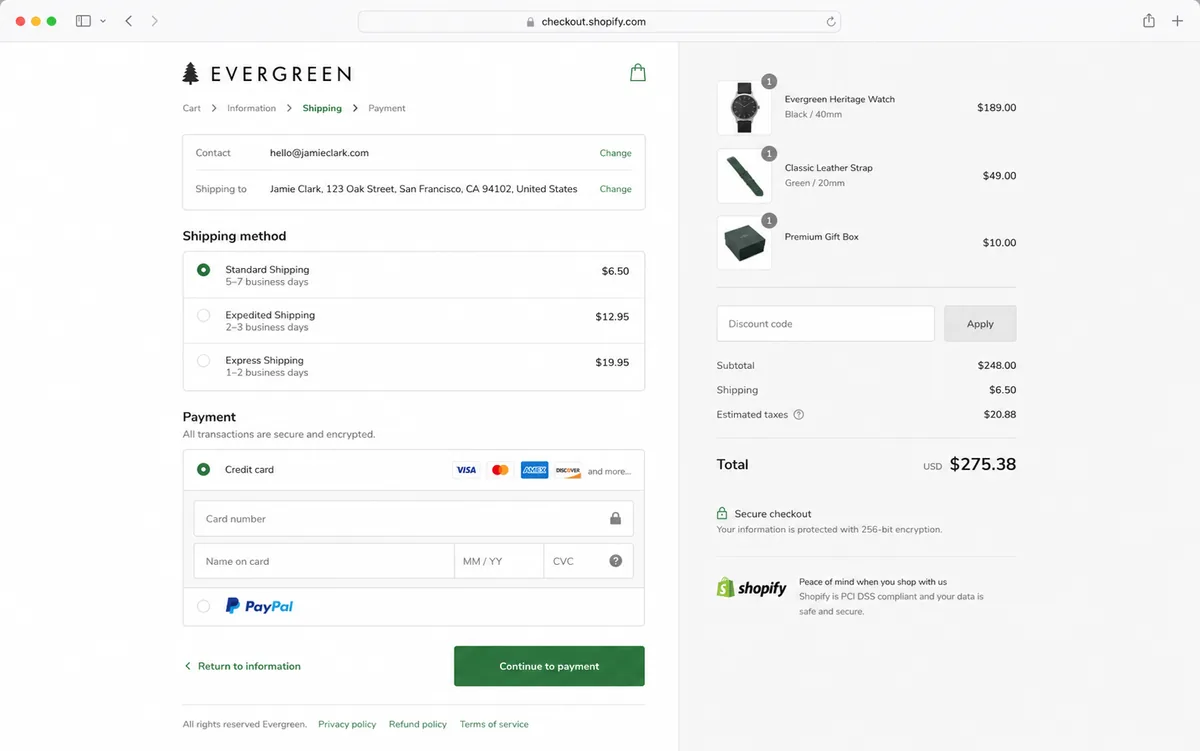Click the Shipping breadcrumb step
The height and width of the screenshot is (751, 1200).
click(x=322, y=108)
